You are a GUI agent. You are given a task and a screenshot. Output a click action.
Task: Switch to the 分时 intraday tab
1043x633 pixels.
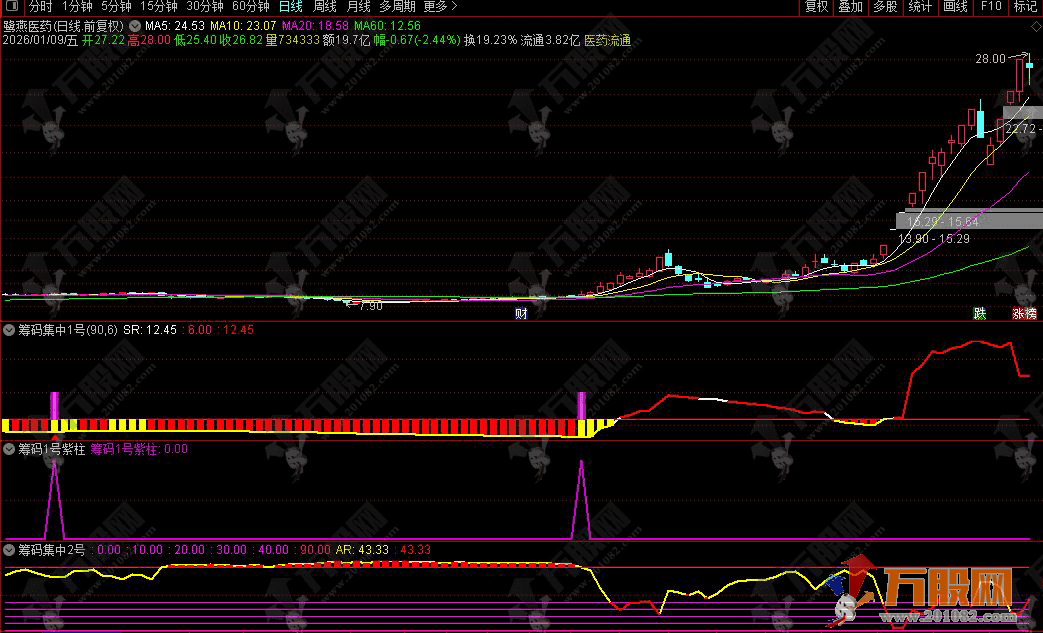click(40, 6)
